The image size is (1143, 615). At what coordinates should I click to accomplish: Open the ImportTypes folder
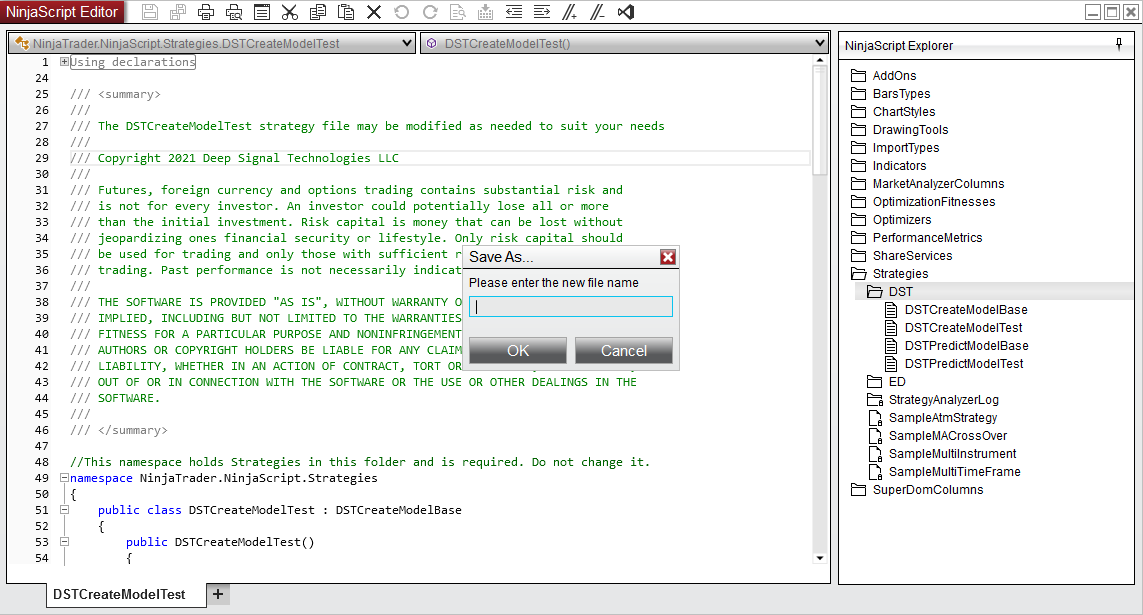[x=895, y=148]
